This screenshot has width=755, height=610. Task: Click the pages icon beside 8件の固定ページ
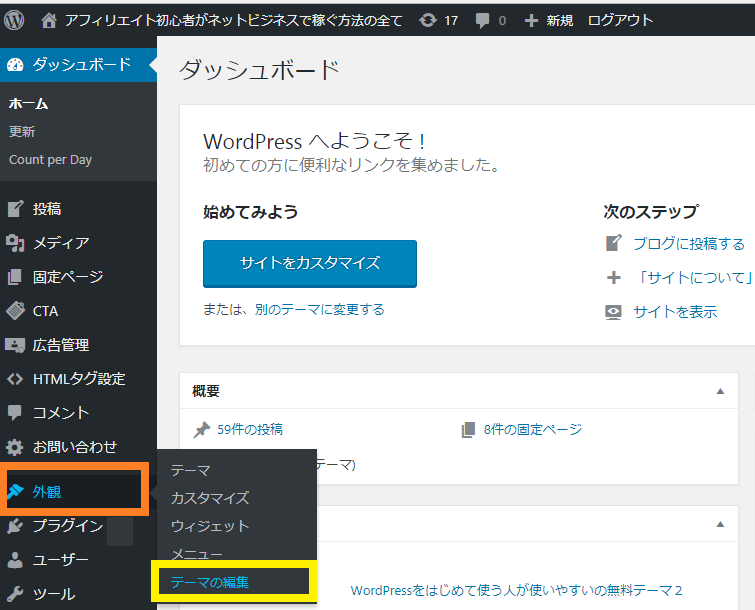tap(468, 429)
